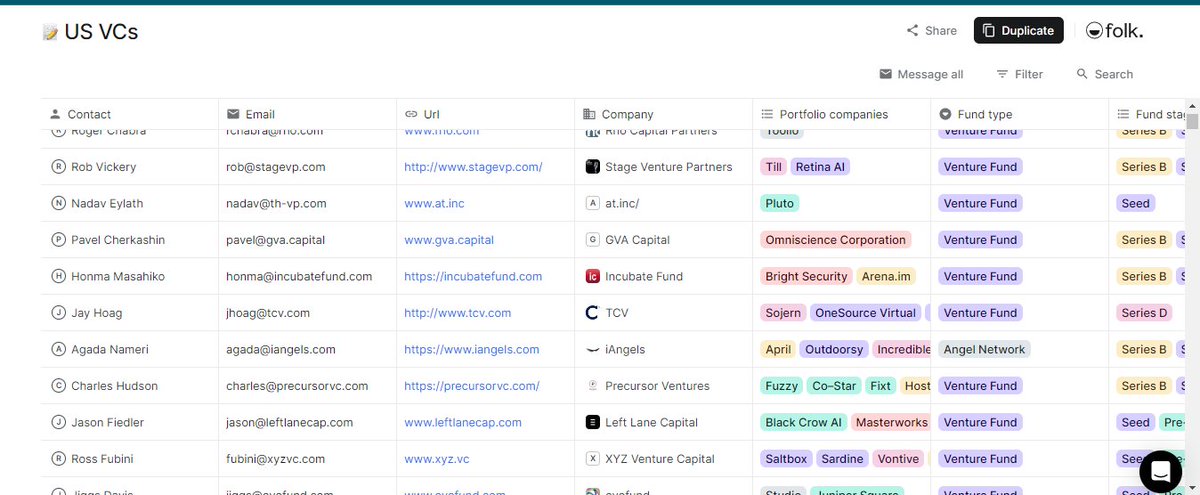
Task: Click avatar icon for Charles Hudson
Action: coord(57,386)
